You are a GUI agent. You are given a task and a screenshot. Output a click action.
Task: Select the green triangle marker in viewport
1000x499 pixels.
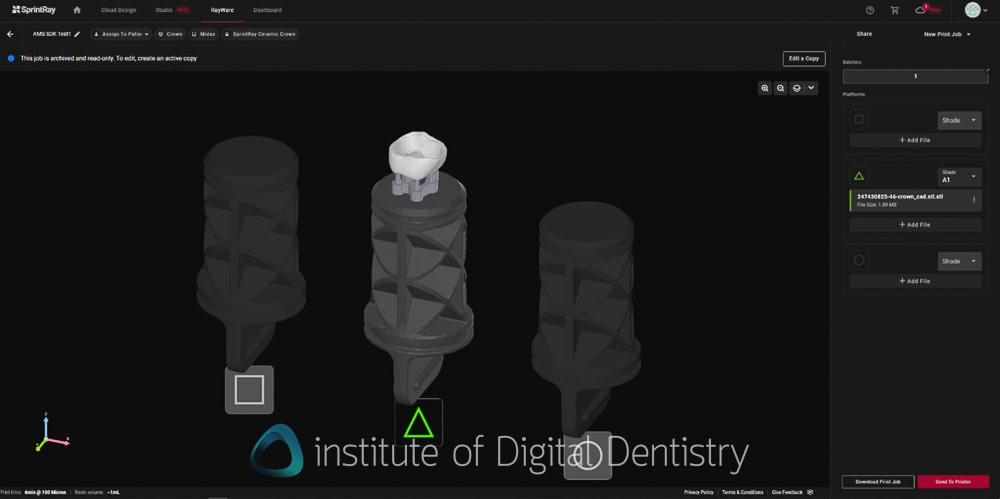418,422
